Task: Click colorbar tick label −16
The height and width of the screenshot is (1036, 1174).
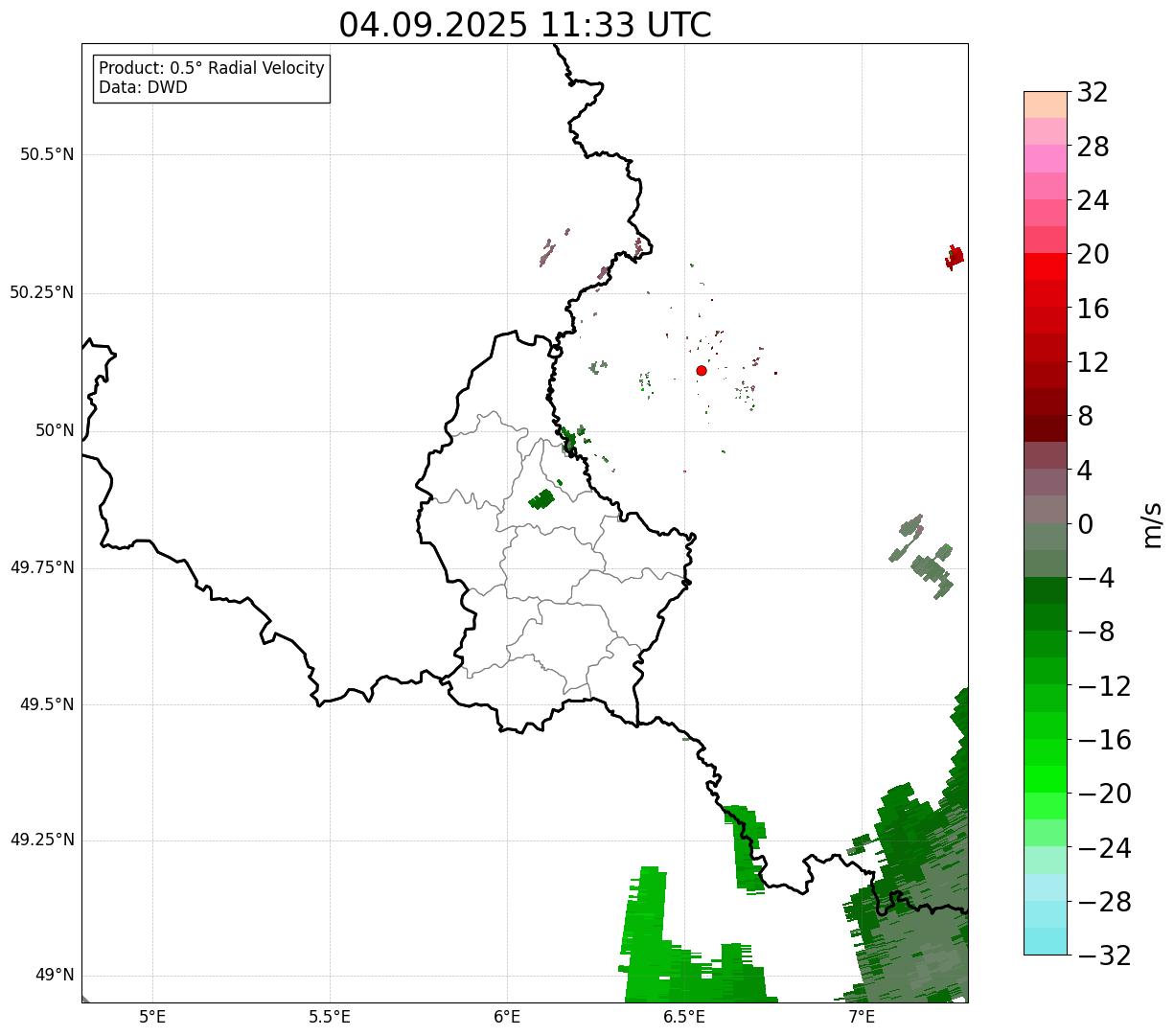Action: pyautogui.click(x=1104, y=740)
